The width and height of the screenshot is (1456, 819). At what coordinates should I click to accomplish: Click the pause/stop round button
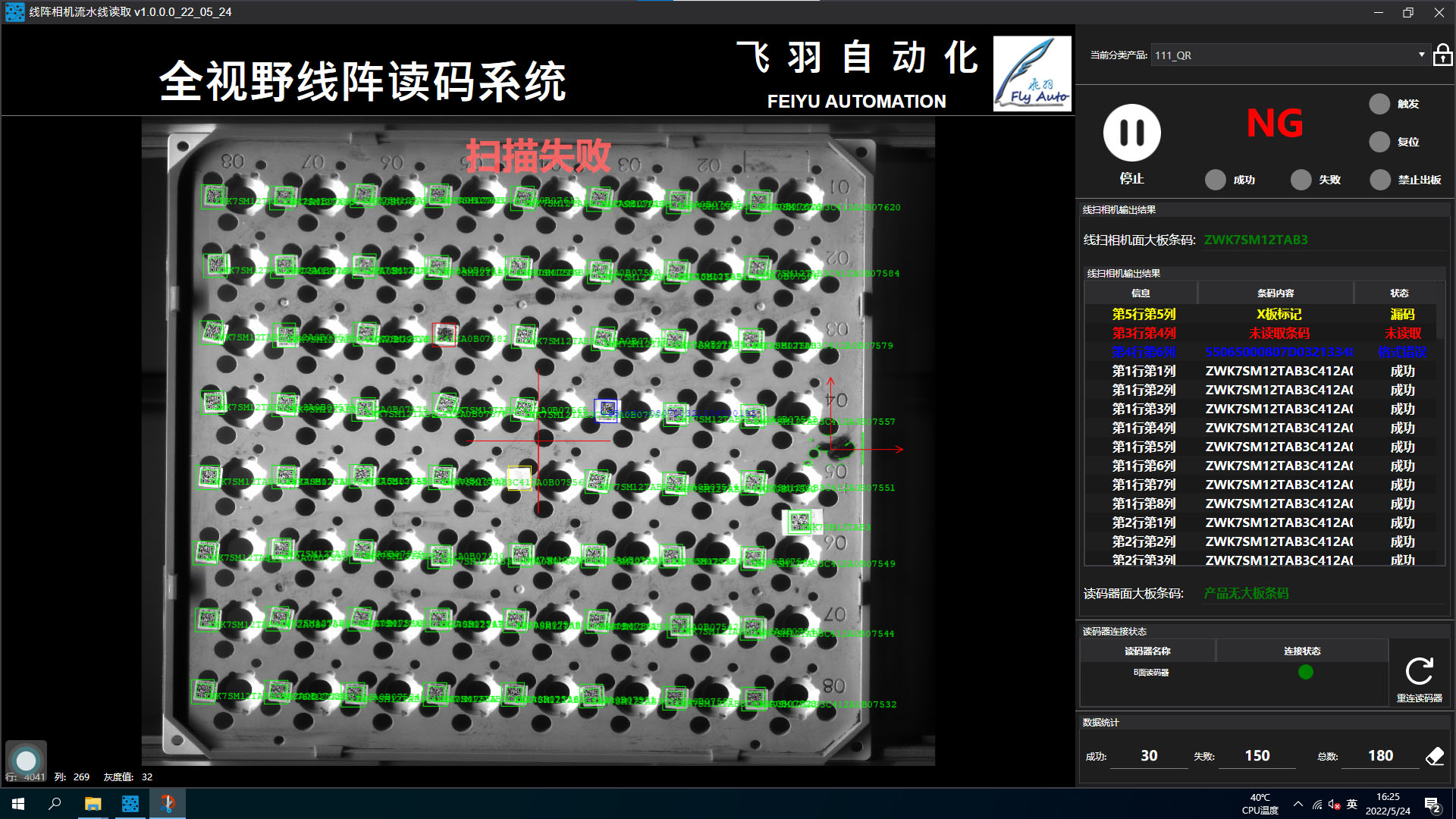point(1131,133)
